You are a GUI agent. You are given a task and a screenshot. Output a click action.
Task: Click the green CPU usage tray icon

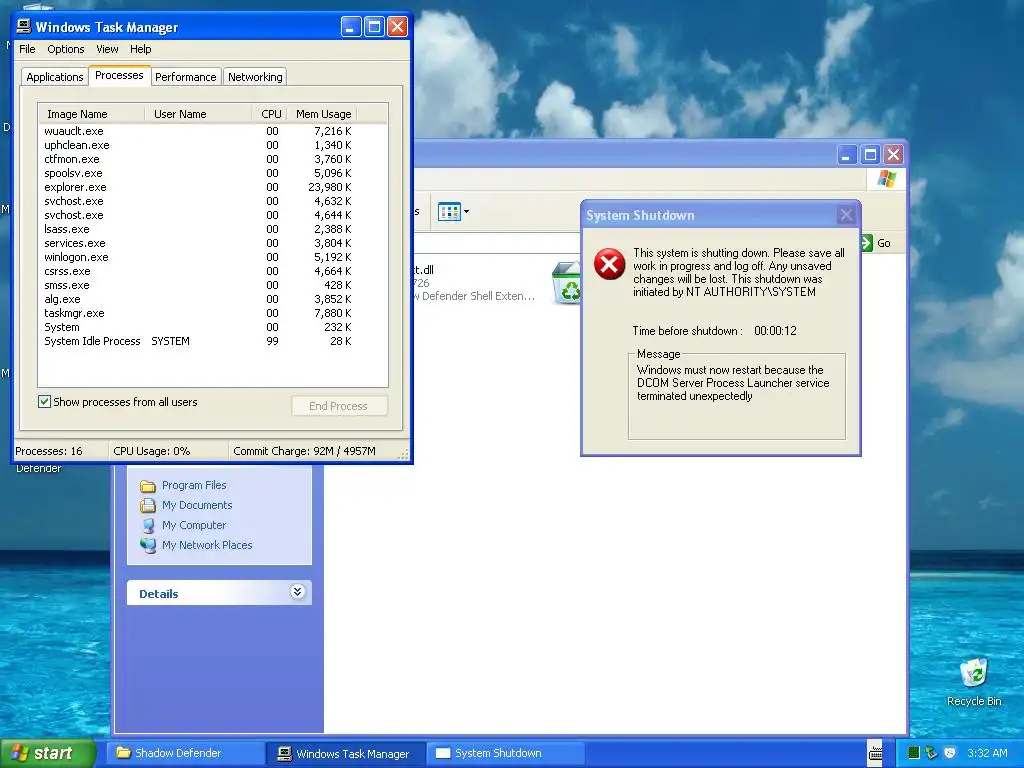(914, 753)
